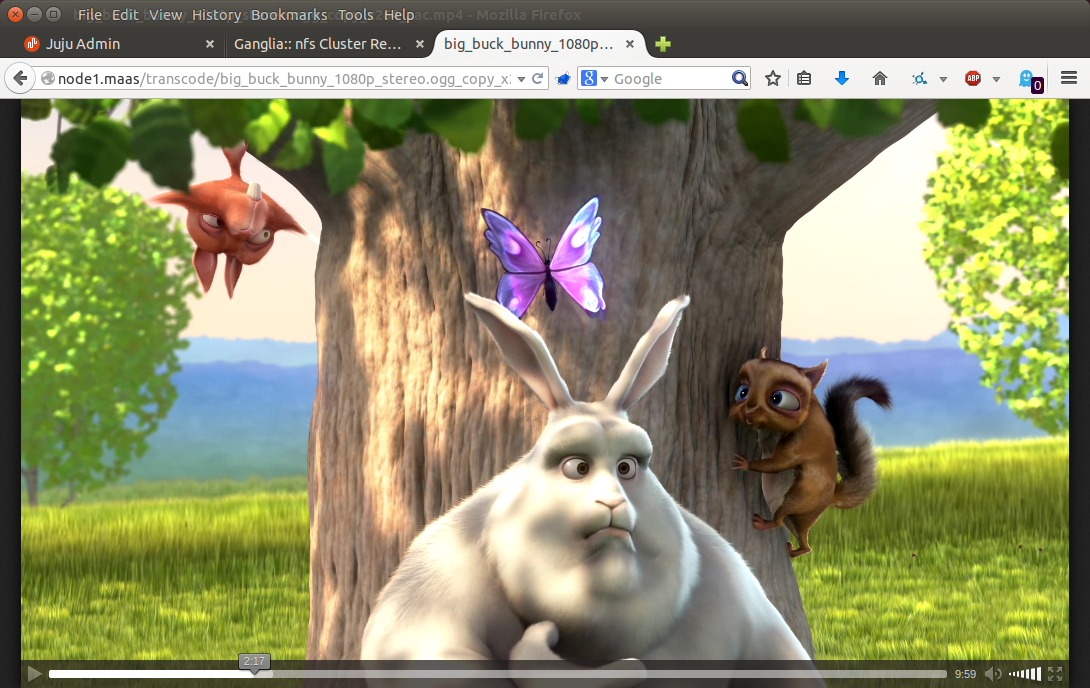The height and width of the screenshot is (688, 1090).
Task: Seek on the video progress bar
Action: (498, 673)
